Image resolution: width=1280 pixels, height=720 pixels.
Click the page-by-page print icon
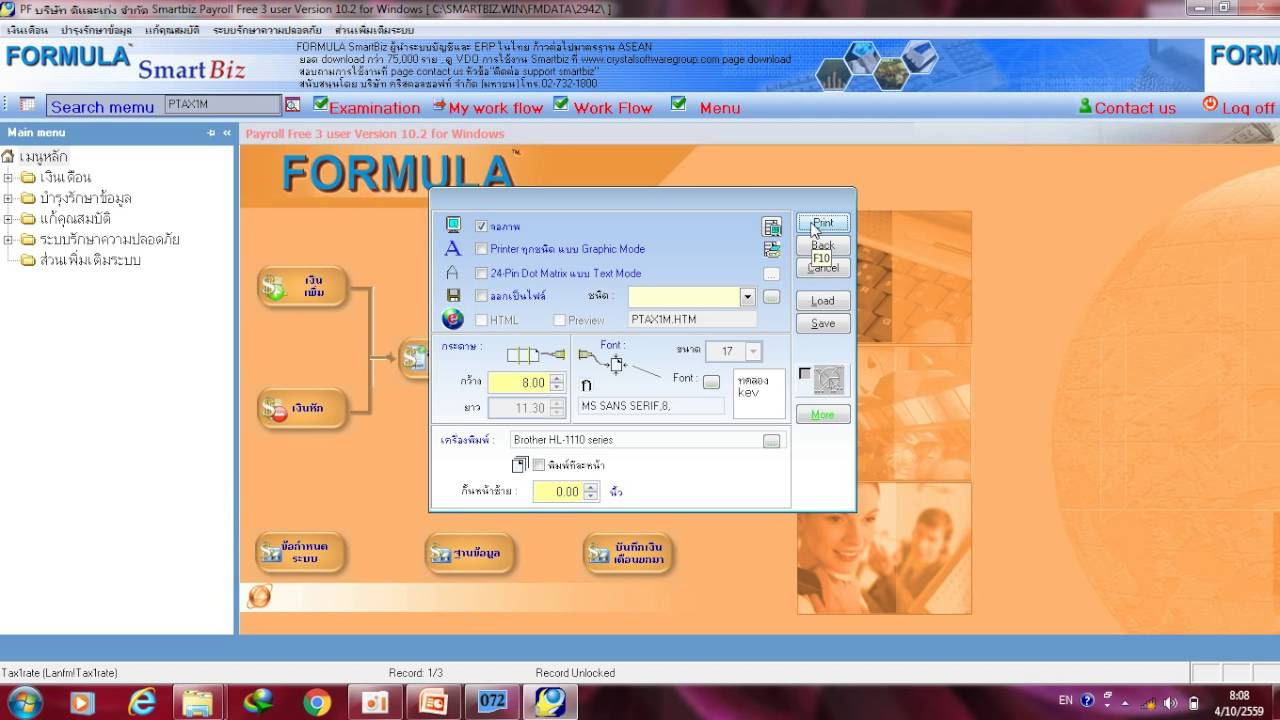click(519, 465)
